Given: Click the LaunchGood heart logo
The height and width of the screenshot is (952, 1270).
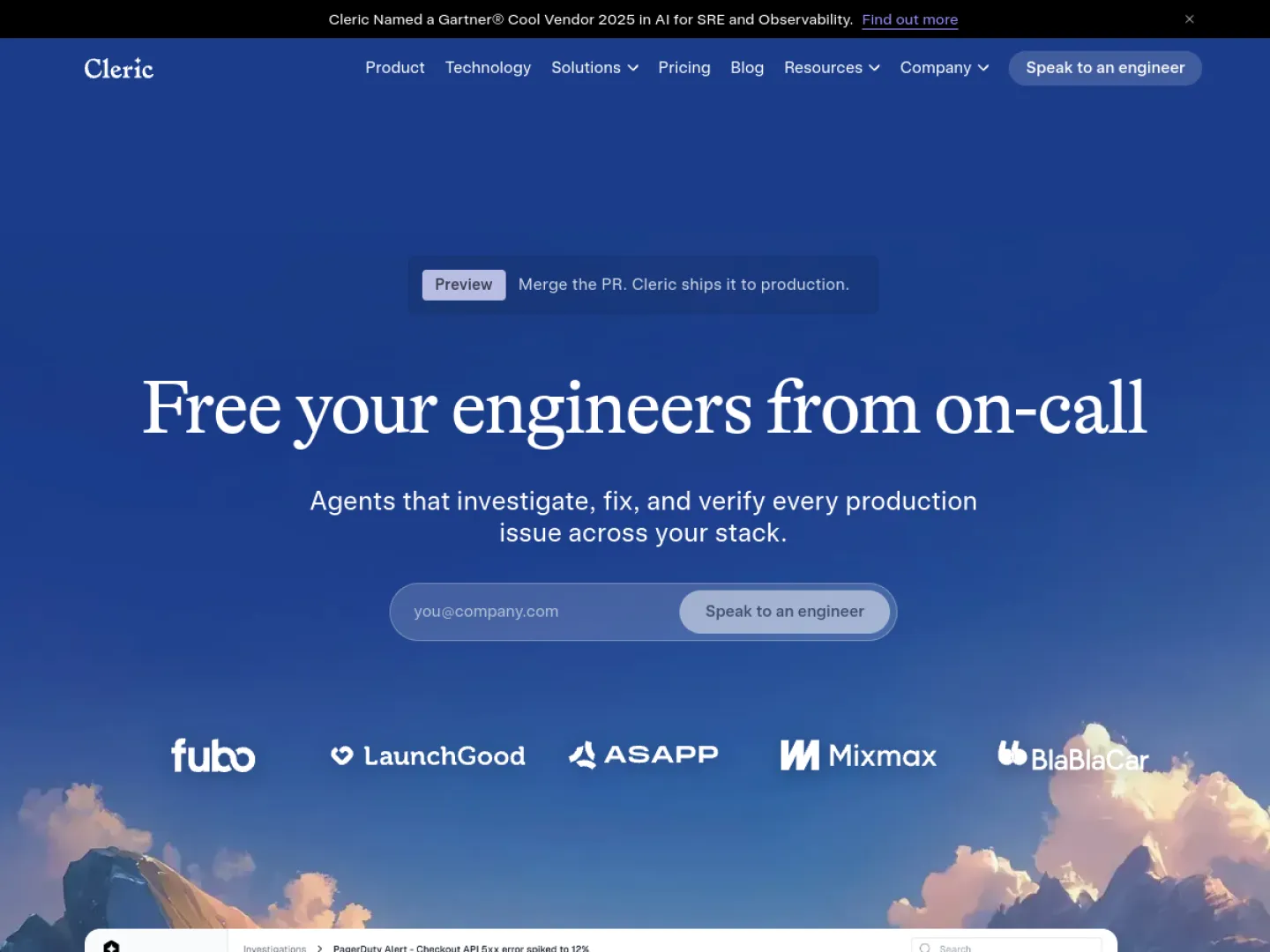Looking at the screenshot, I should point(341,755).
